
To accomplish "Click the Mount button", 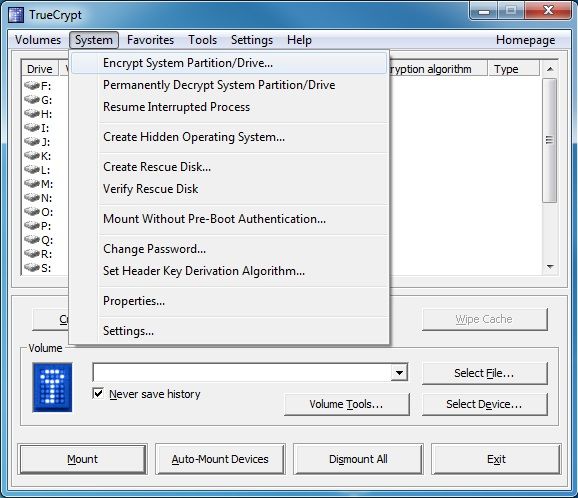I will (83, 459).
